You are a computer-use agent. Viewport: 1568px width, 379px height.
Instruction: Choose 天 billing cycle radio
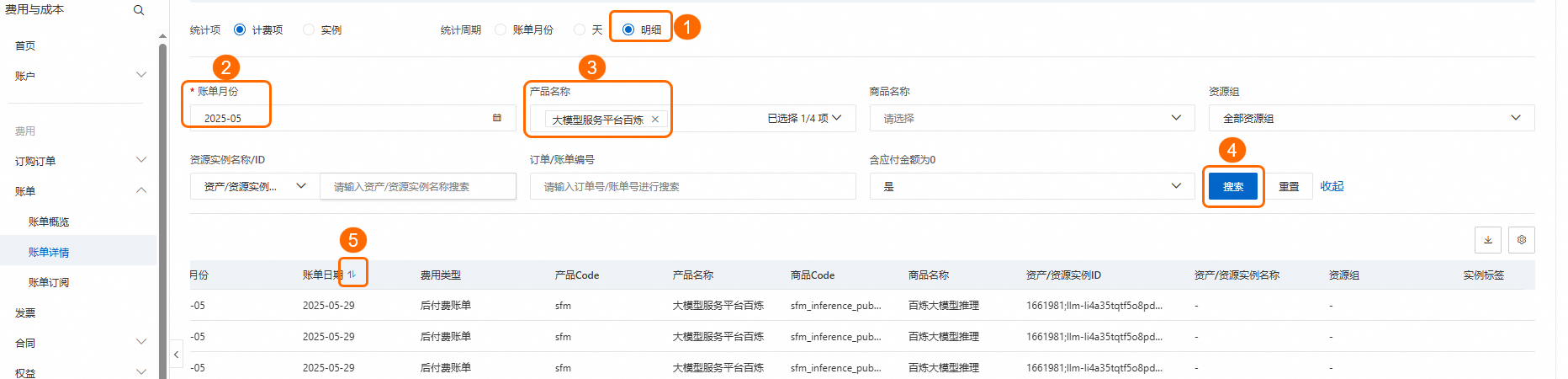tap(580, 29)
